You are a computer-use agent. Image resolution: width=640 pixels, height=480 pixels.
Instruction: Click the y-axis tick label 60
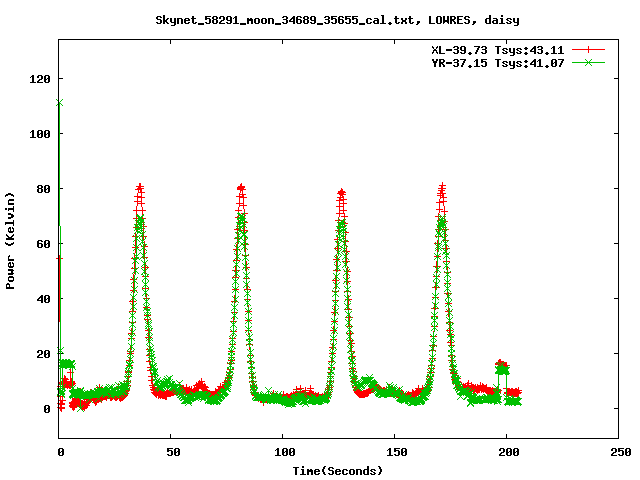pyautogui.click(x=43, y=244)
